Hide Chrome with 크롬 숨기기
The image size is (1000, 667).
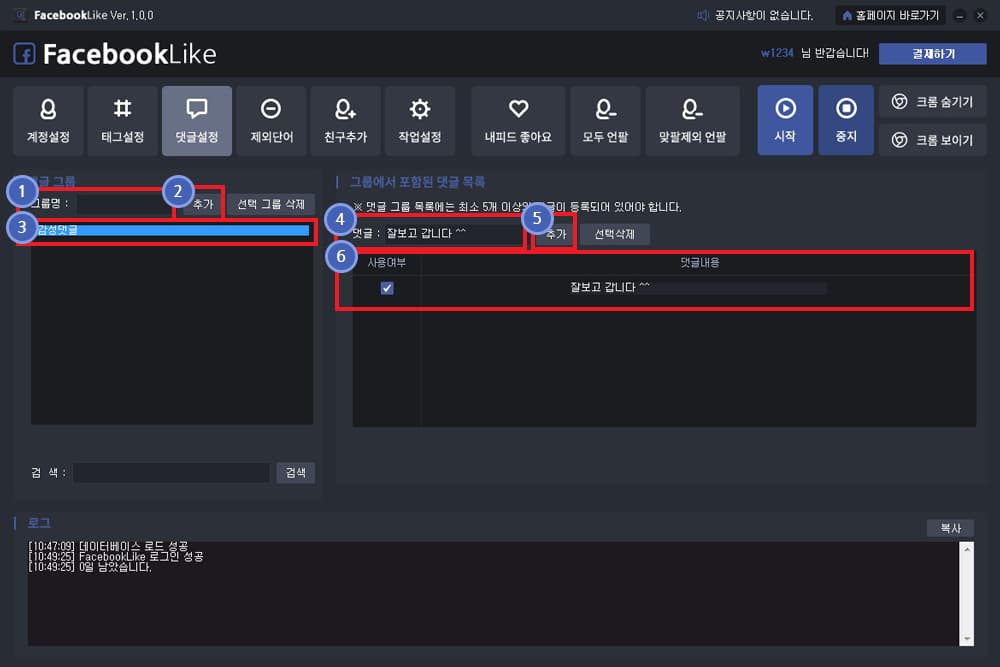[x=932, y=102]
